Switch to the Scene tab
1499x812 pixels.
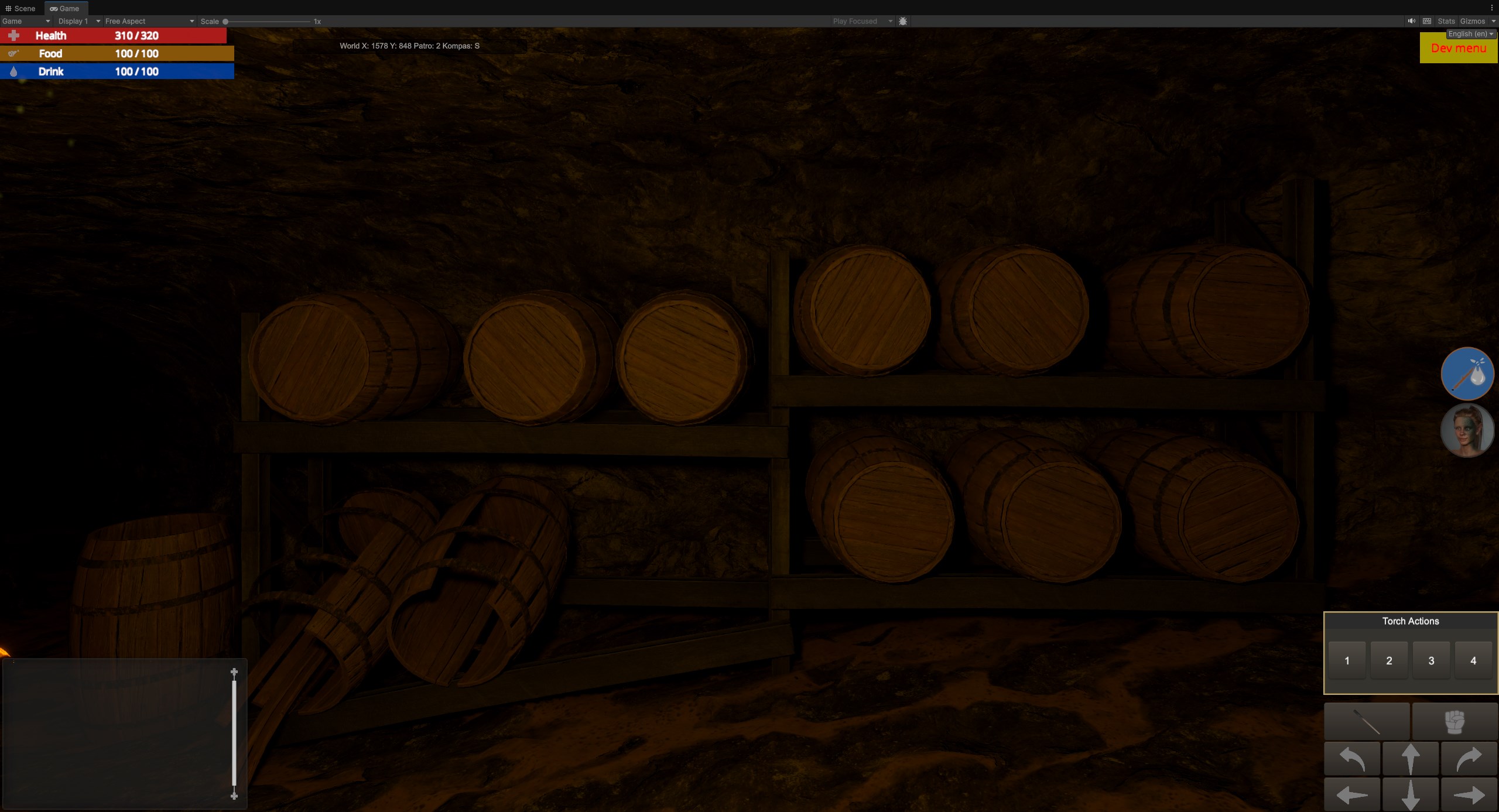tap(20, 8)
